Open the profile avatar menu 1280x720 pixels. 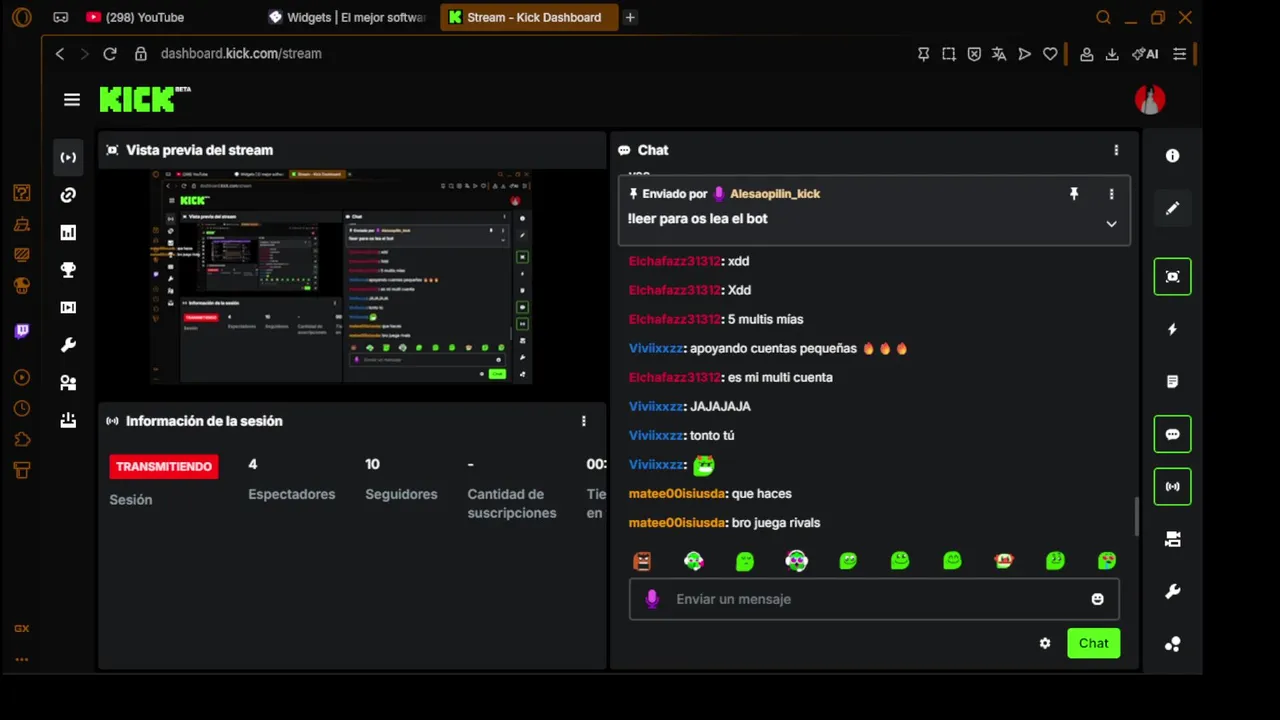pyautogui.click(x=1150, y=99)
